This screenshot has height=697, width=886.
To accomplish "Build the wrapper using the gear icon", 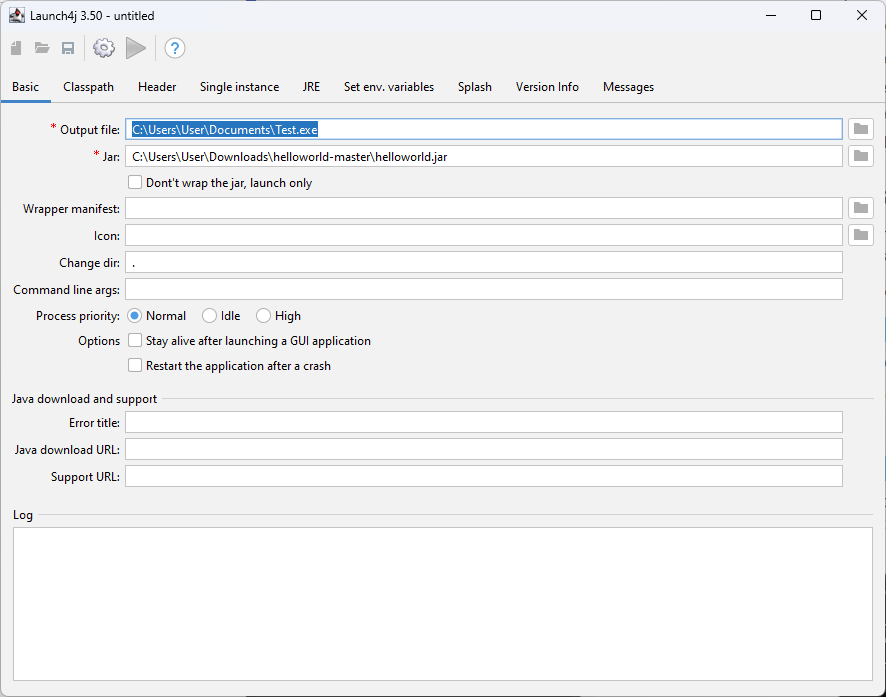I will pos(104,48).
